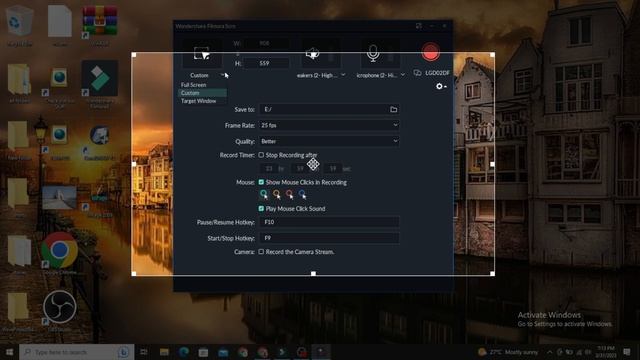Browse for the Save to folder
This screenshot has height=360, width=640.
pos(393,109)
